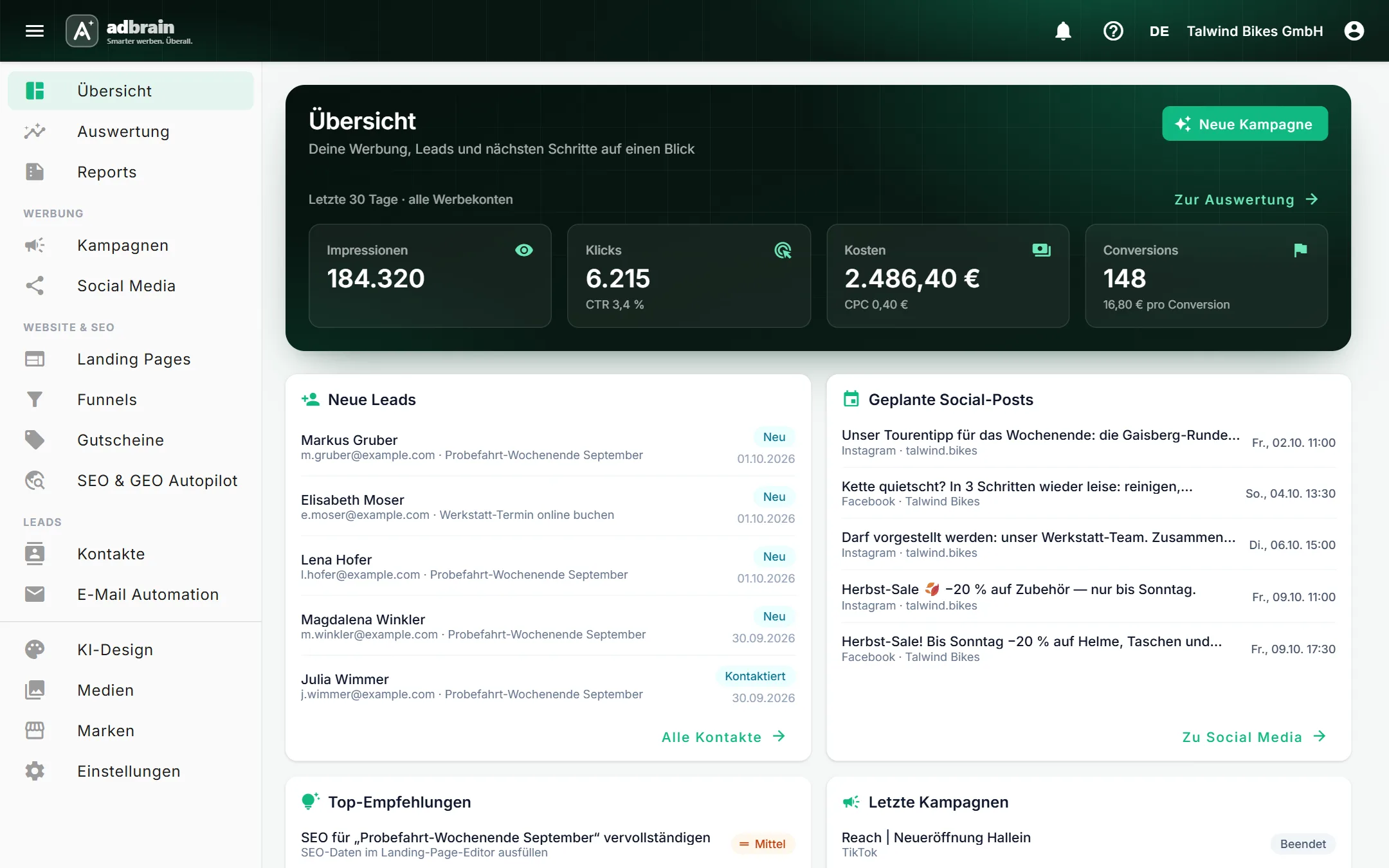Click the E-Mail Automation envelope icon
The height and width of the screenshot is (868, 1389).
tap(35, 594)
